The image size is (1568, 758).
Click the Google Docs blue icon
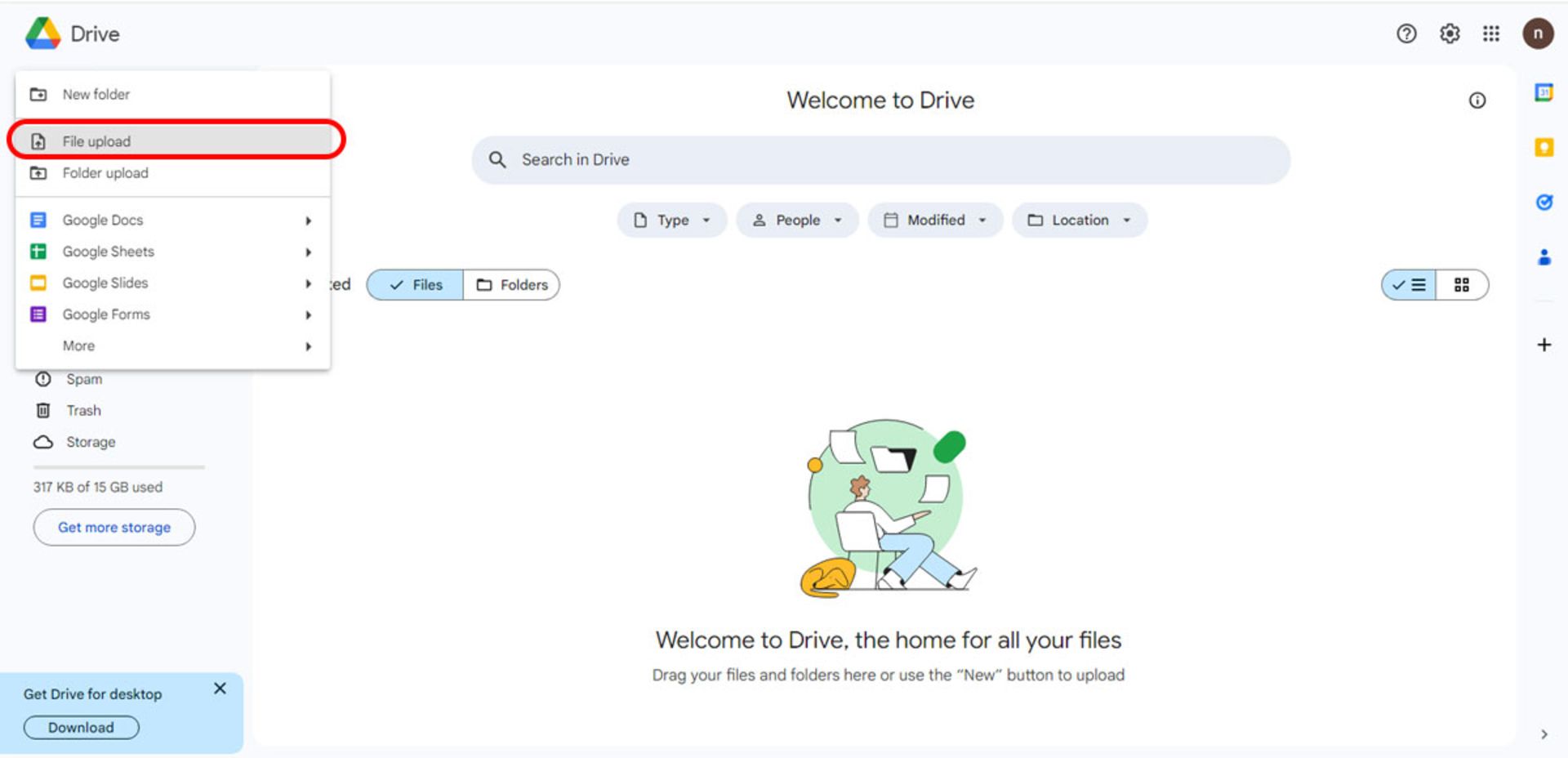(38, 220)
